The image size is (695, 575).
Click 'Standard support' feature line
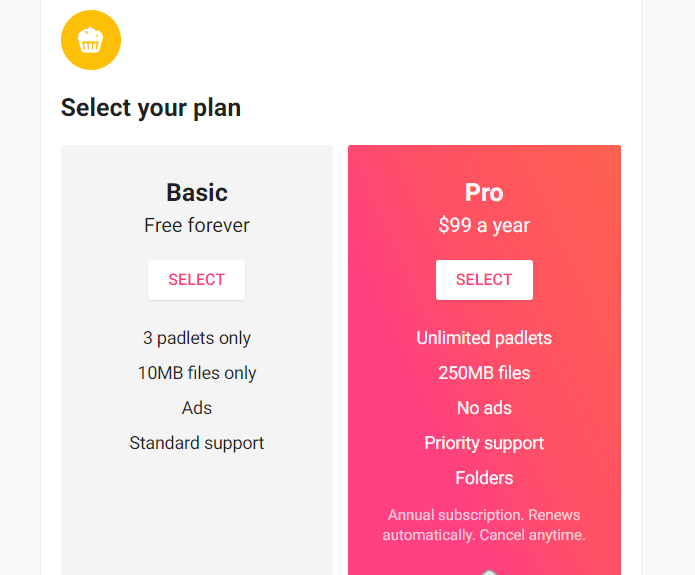point(197,443)
